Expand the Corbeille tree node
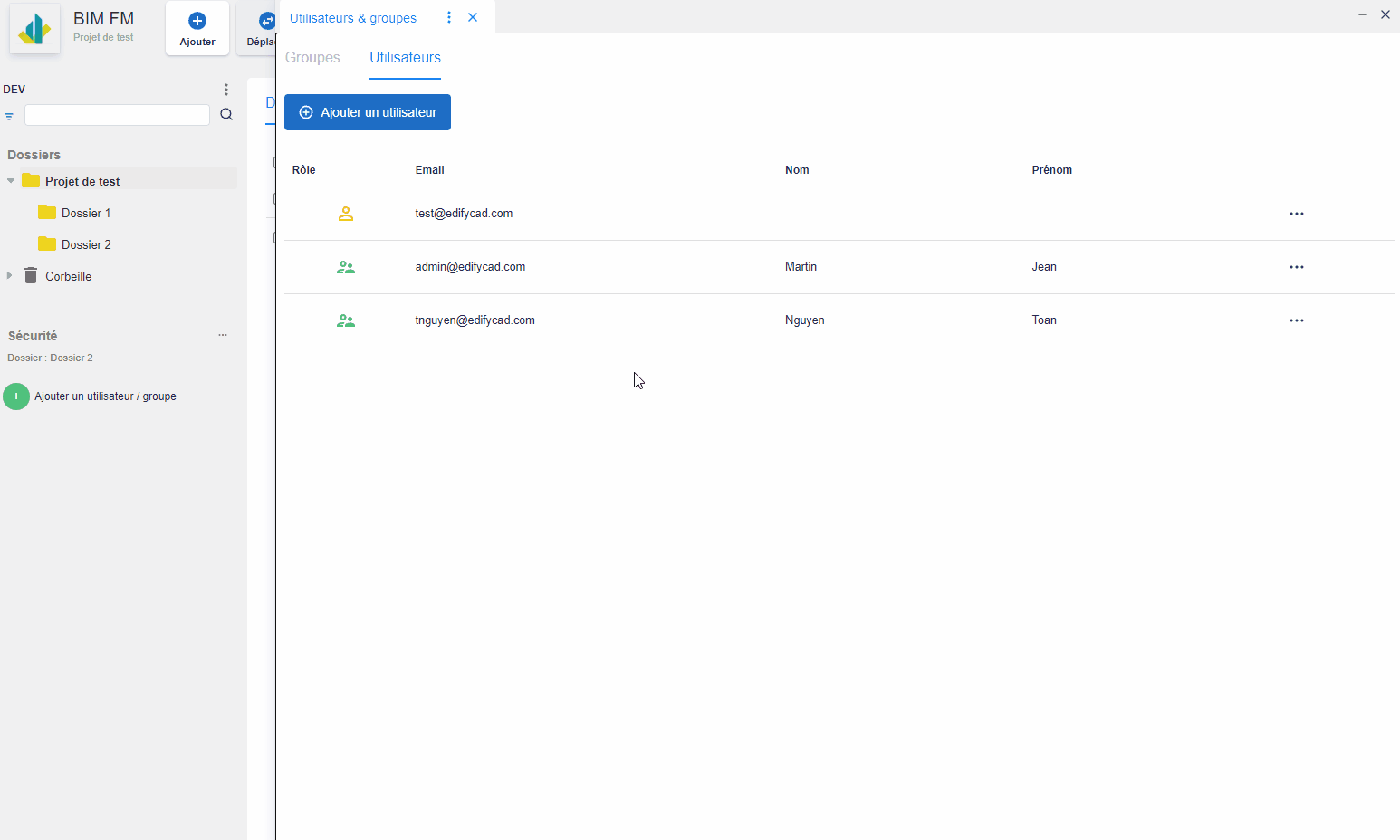Viewport: 1400px width, 840px height. click(x=10, y=276)
